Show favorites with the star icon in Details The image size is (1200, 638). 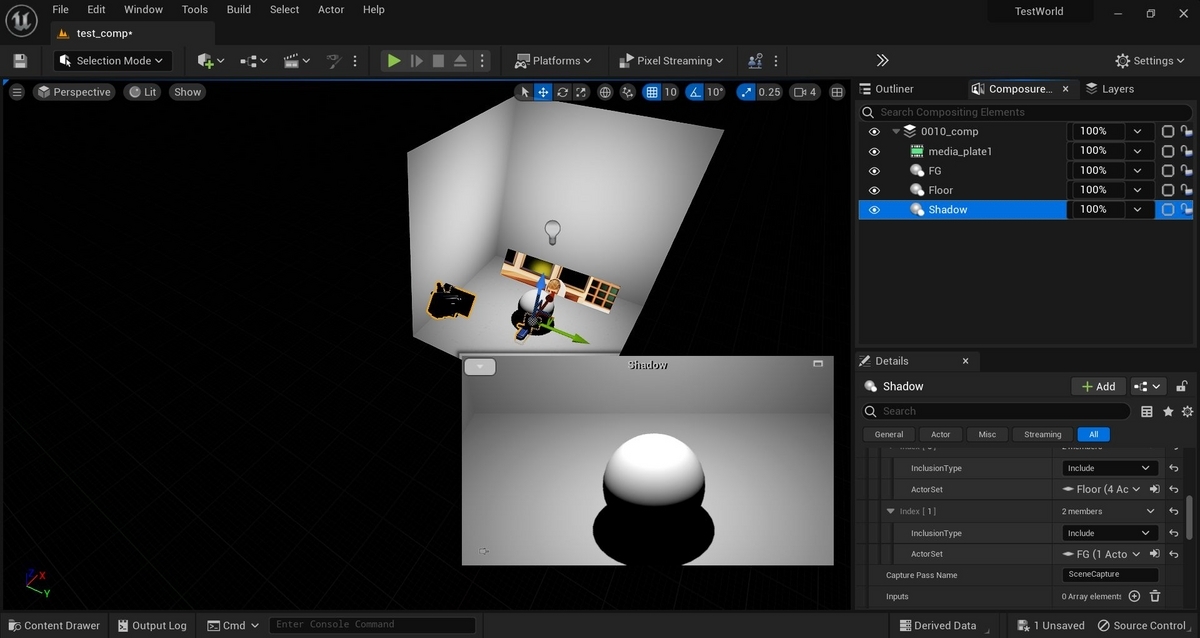pos(1167,411)
